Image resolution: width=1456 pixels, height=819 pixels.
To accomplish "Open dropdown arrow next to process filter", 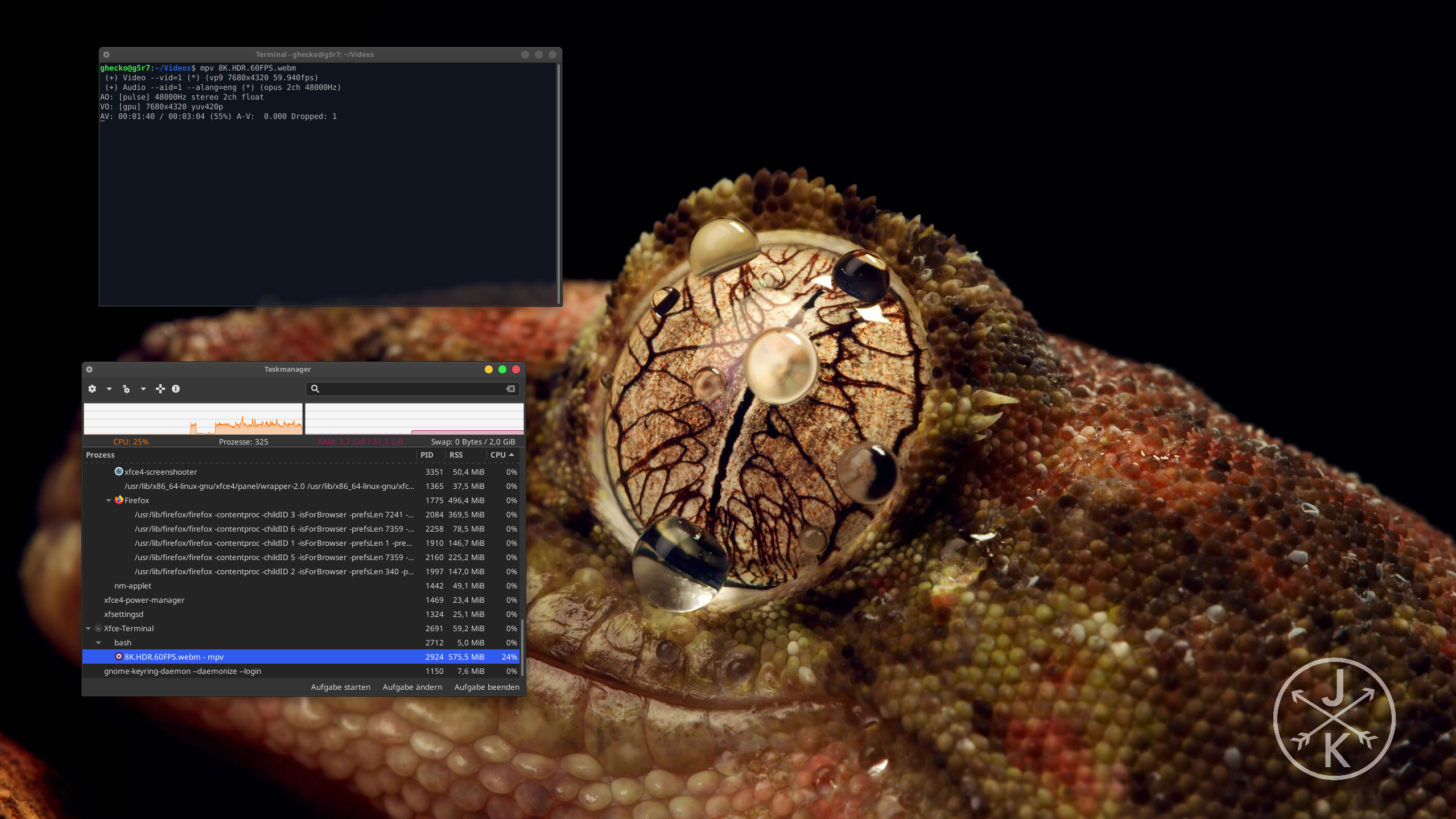I will pos(143,389).
